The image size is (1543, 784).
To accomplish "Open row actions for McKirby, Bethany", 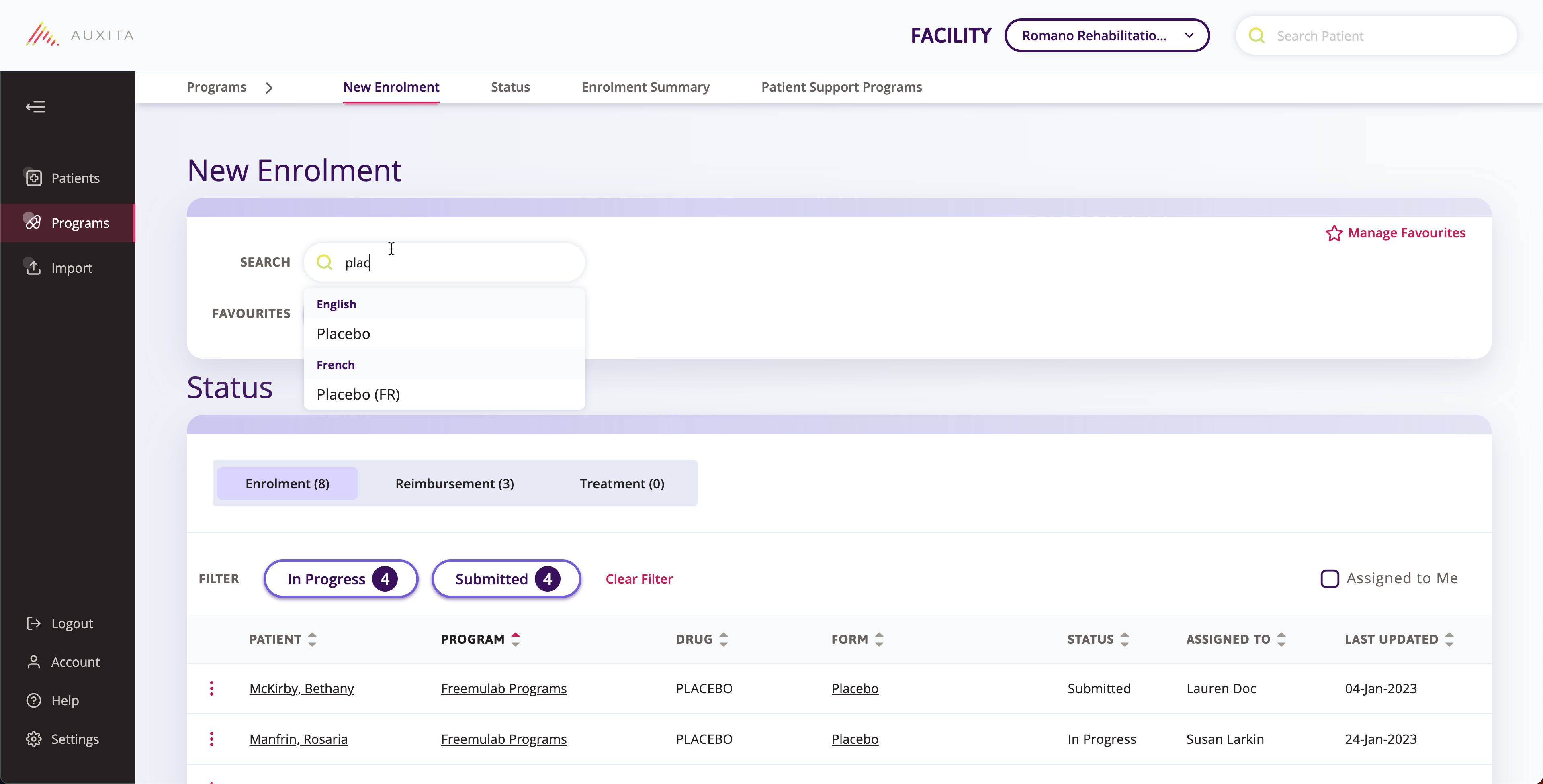I will (x=211, y=688).
